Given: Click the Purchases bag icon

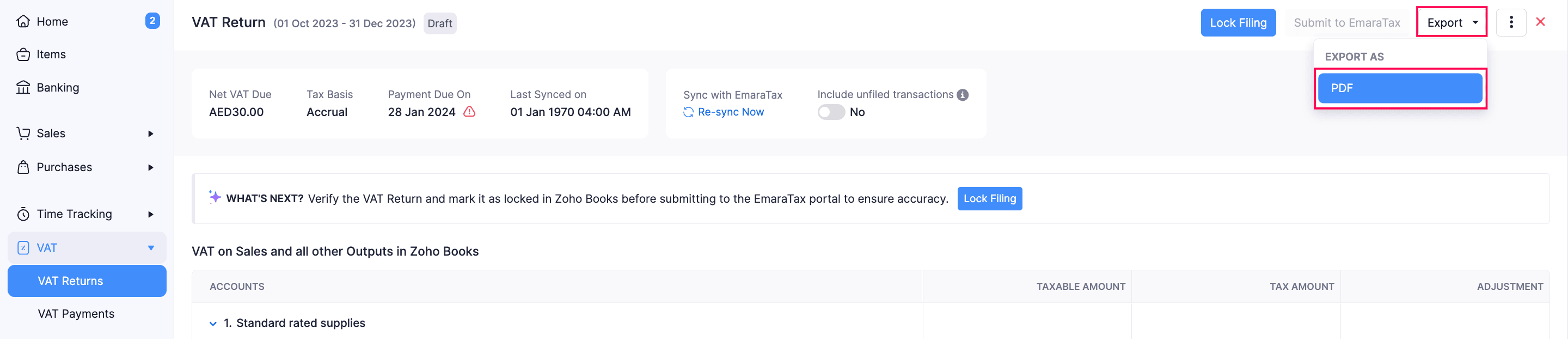Looking at the screenshot, I should [22, 166].
